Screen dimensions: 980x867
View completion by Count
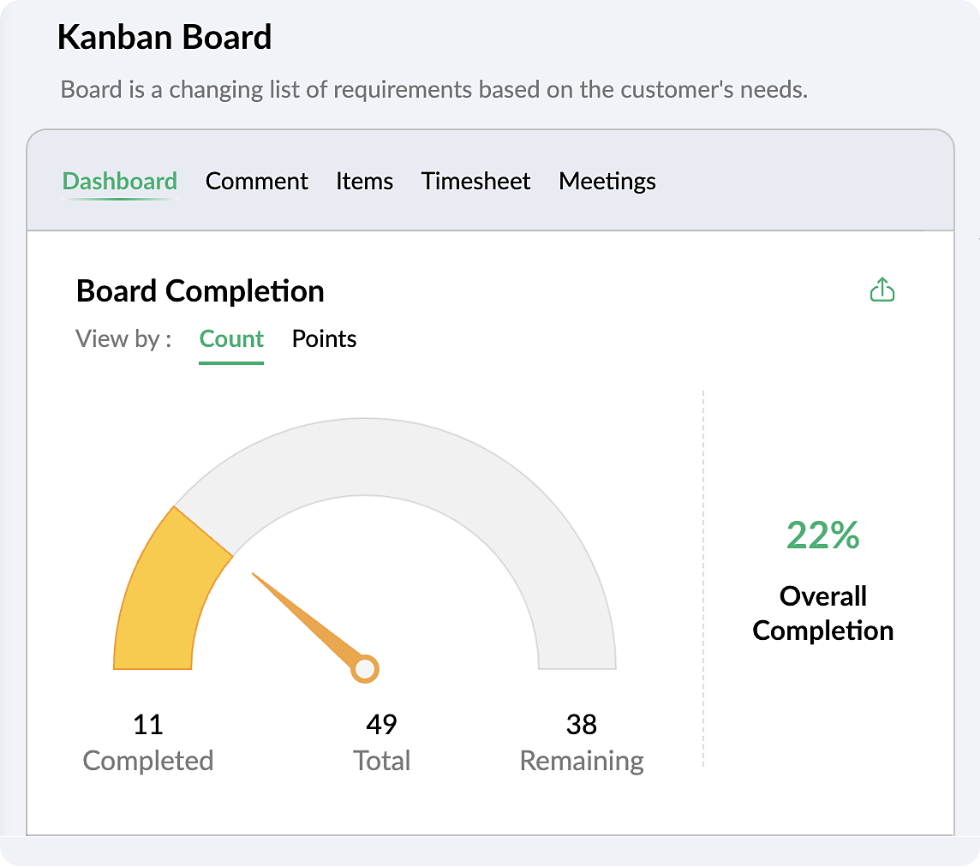[x=231, y=339]
